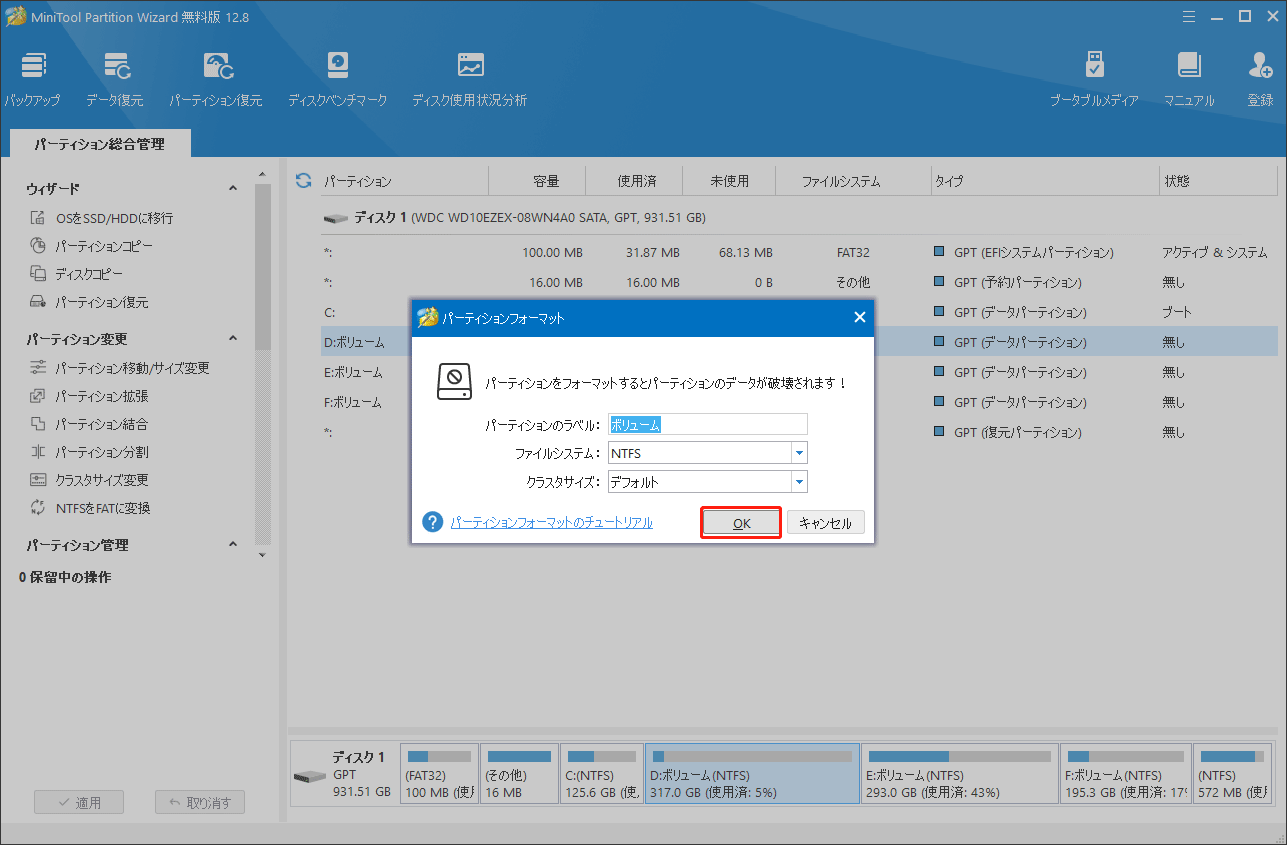Select the GPT (予約パーティション) row
Image resolution: width=1287 pixels, height=845 pixels.
[798, 282]
